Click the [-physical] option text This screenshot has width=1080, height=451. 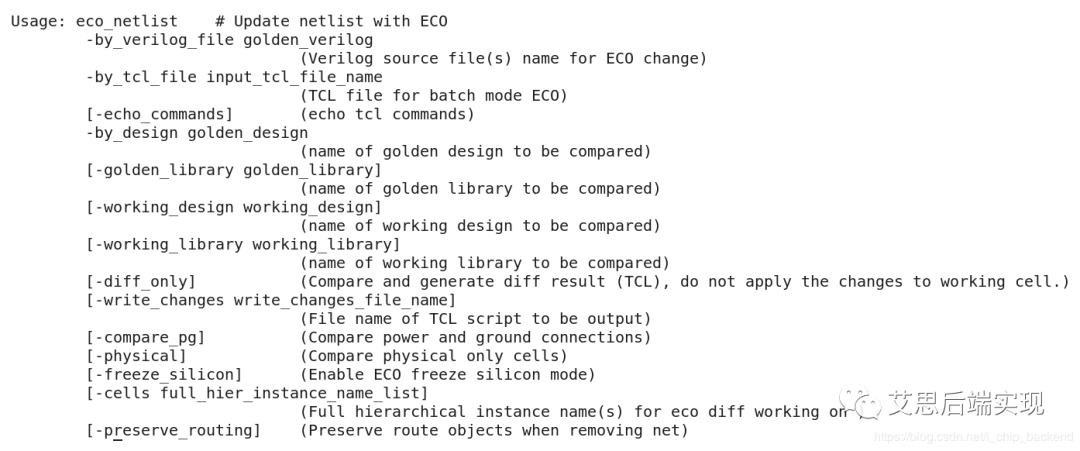point(136,356)
